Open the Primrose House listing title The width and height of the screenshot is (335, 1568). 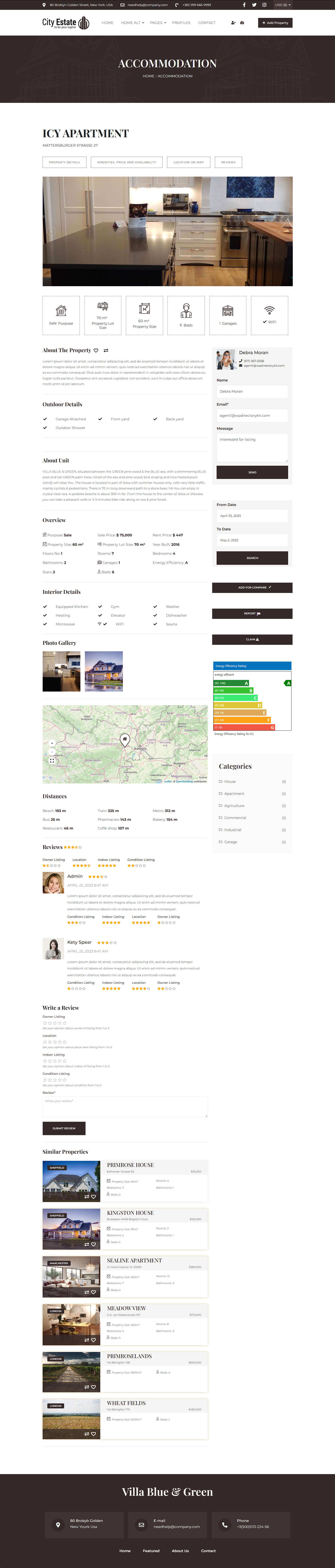point(130,1165)
